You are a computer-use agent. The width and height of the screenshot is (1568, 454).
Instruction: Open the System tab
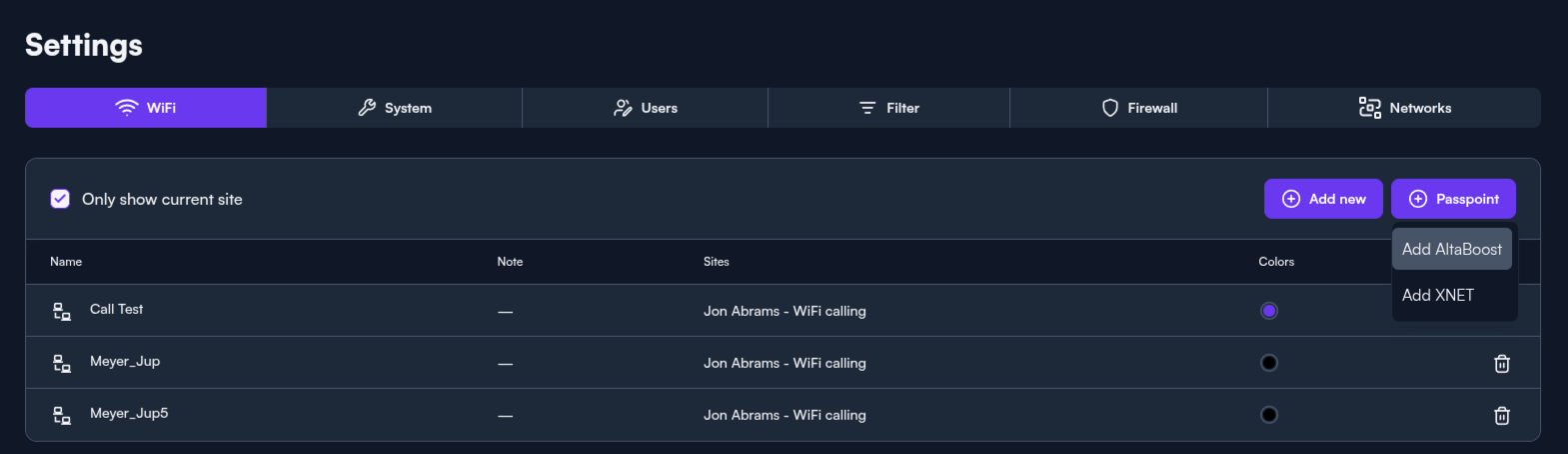click(395, 108)
